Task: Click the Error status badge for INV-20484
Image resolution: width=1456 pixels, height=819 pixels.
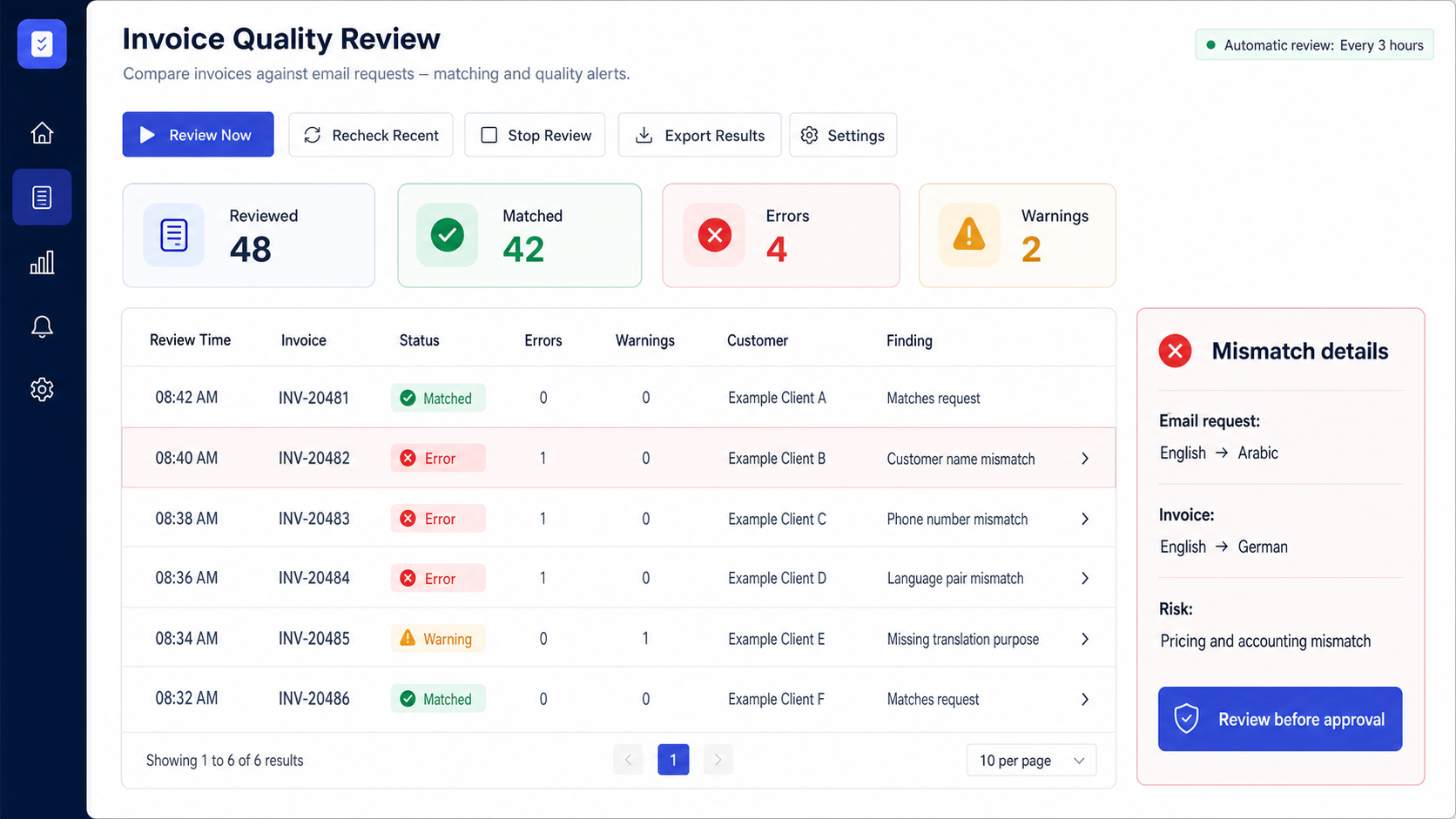Action: tap(438, 578)
